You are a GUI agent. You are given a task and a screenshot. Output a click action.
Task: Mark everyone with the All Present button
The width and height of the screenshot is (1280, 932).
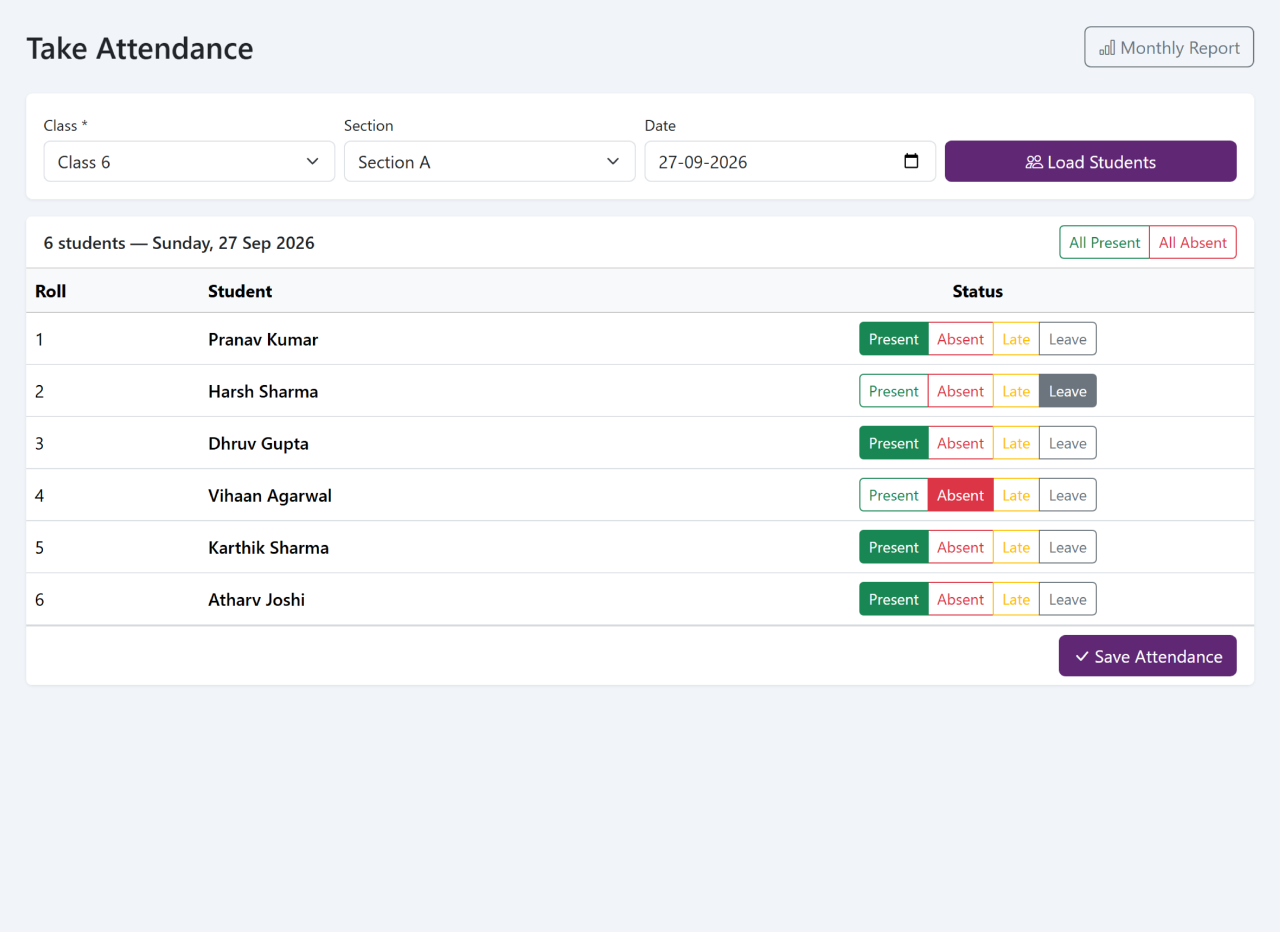point(1105,242)
